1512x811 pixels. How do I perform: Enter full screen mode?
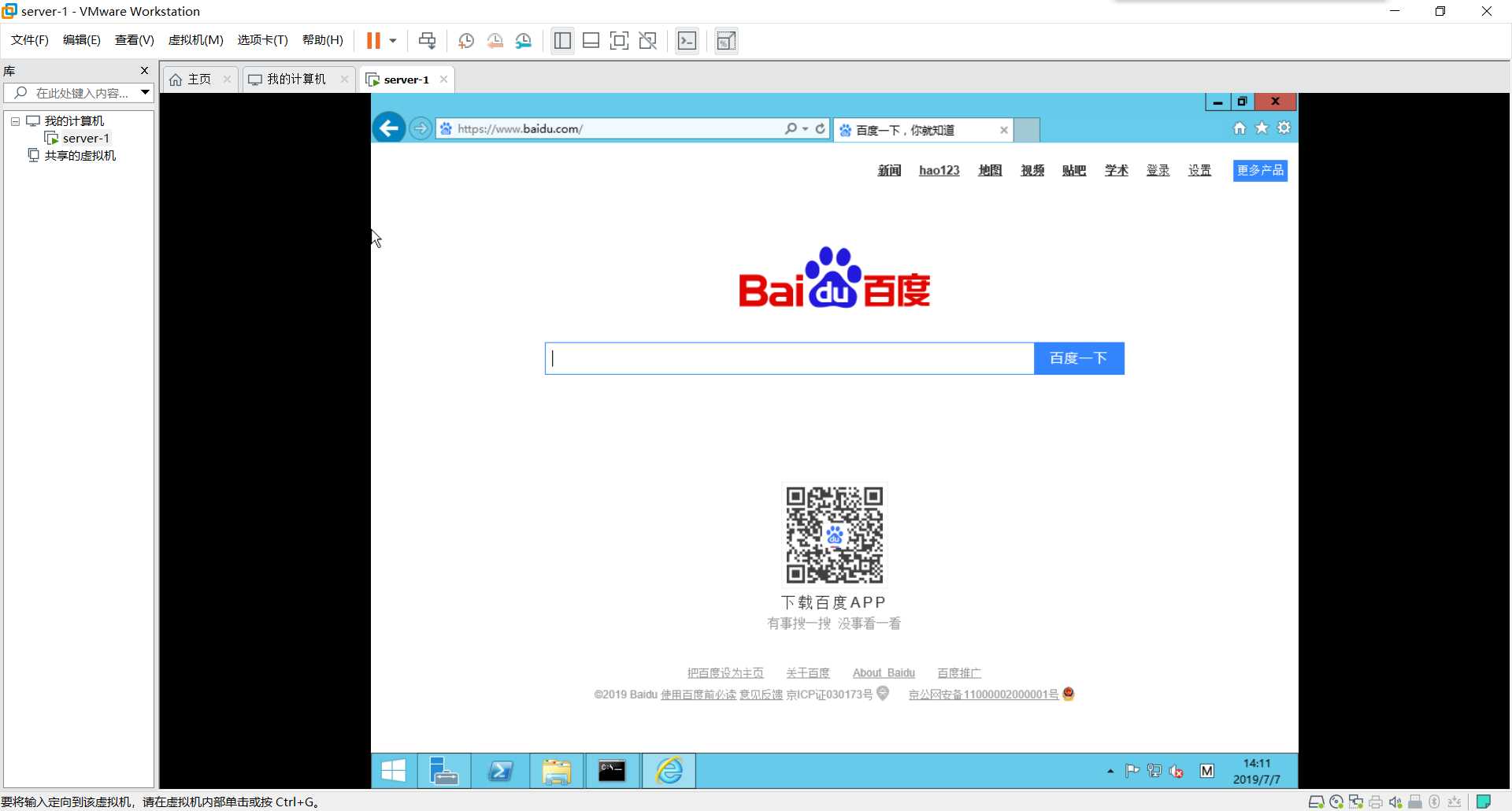[620, 41]
